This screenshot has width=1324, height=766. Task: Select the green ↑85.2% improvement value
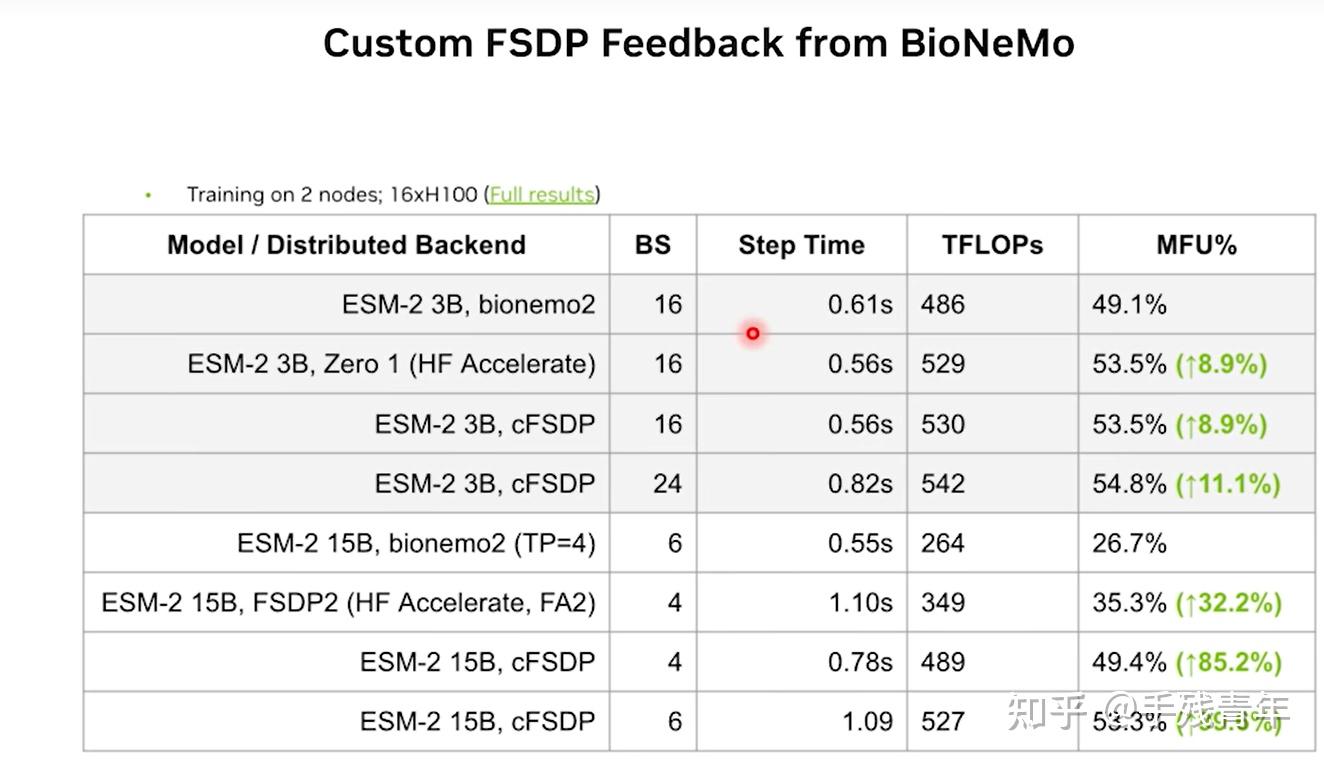(1228, 662)
